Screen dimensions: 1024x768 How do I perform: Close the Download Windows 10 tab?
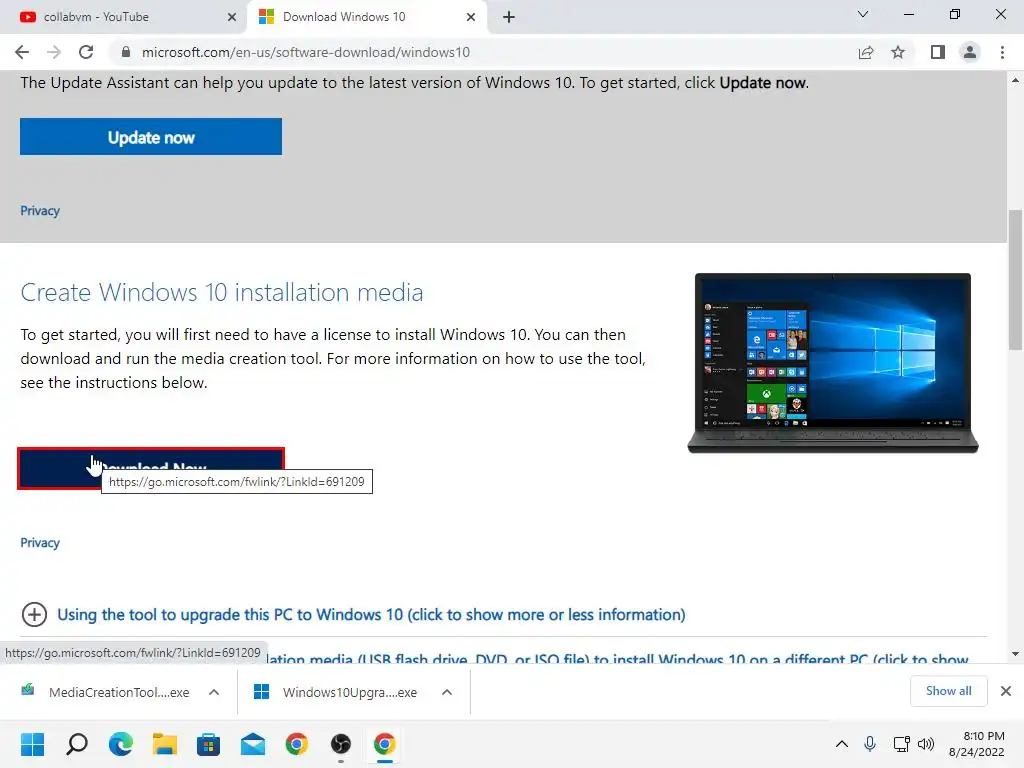tap(471, 17)
